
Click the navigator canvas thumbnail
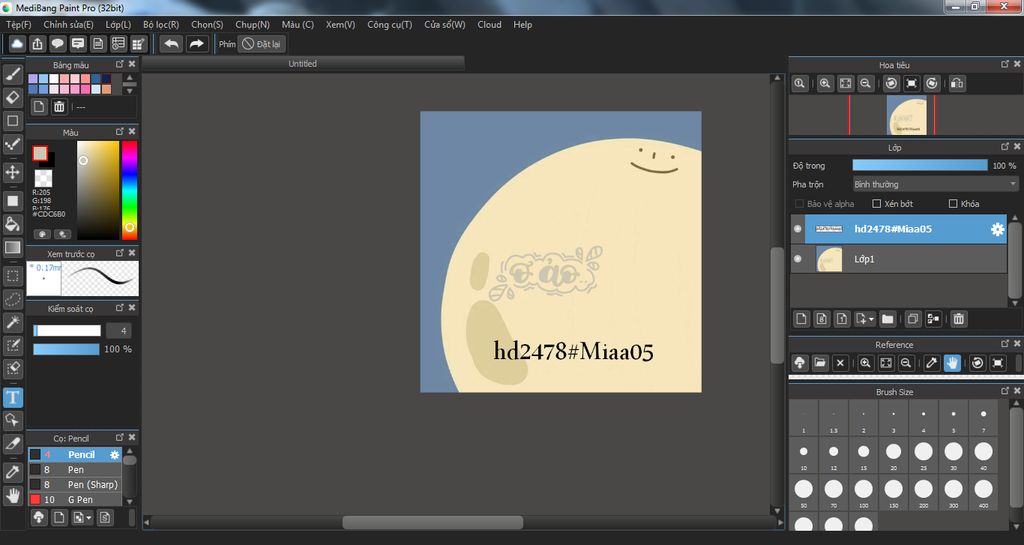907,116
